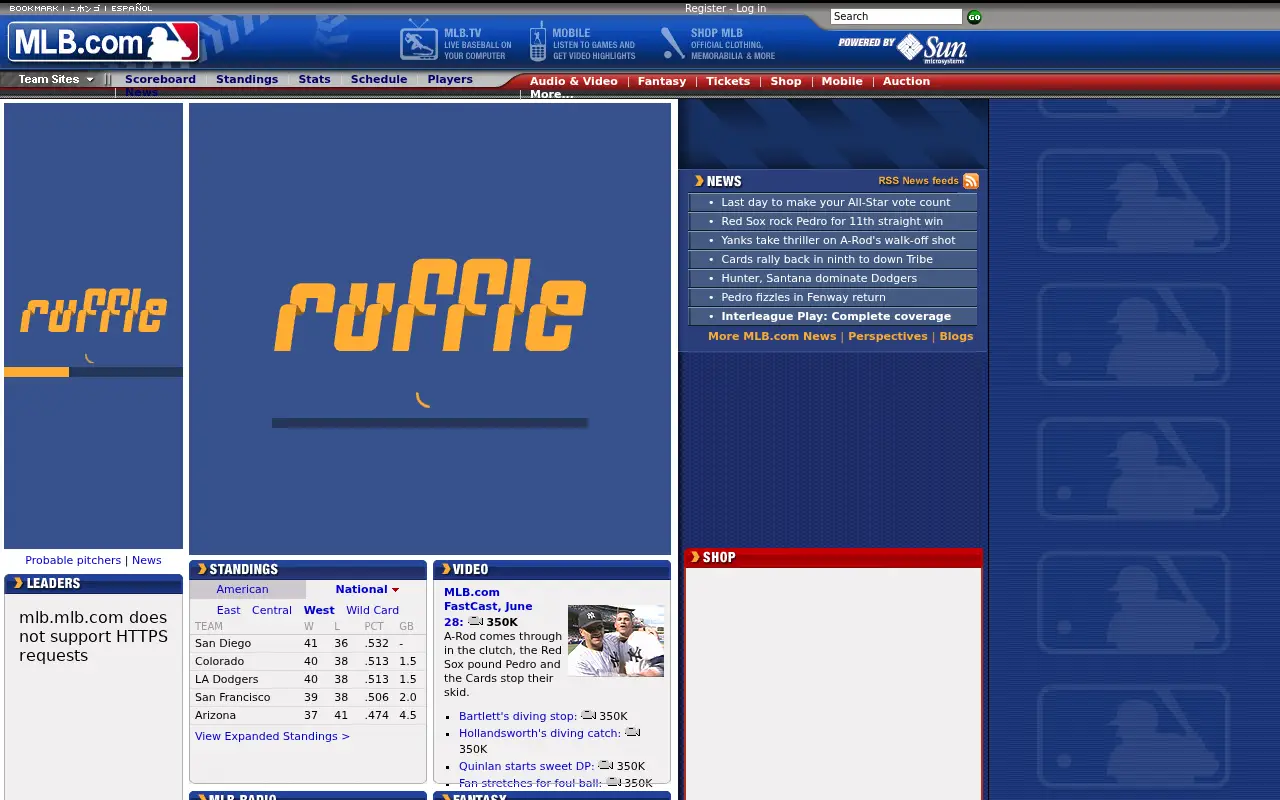Click the orange arrow in Leaders header
The image size is (1280, 800).
(18, 583)
